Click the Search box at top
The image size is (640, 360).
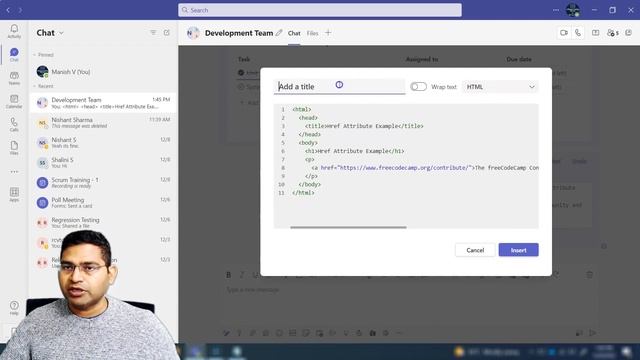pyautogui.click(x=320, y=10)
